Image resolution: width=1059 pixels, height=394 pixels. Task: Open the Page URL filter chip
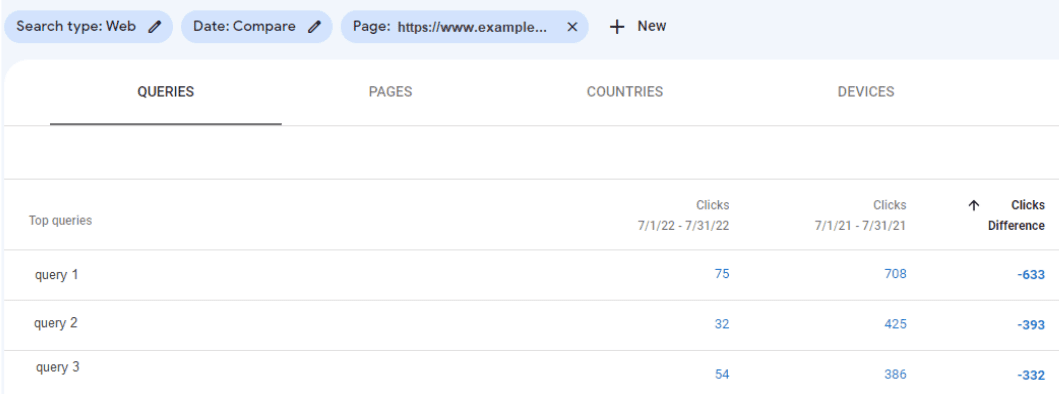(x=465, y=27)
